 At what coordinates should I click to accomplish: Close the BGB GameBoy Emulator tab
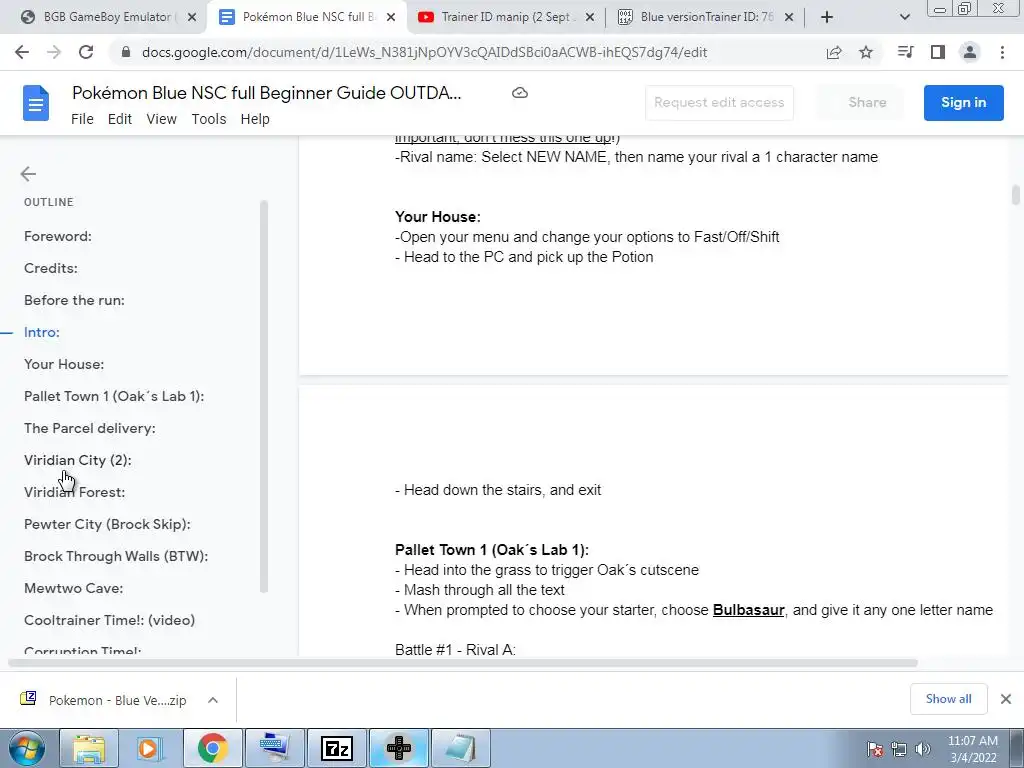(192, 17)
